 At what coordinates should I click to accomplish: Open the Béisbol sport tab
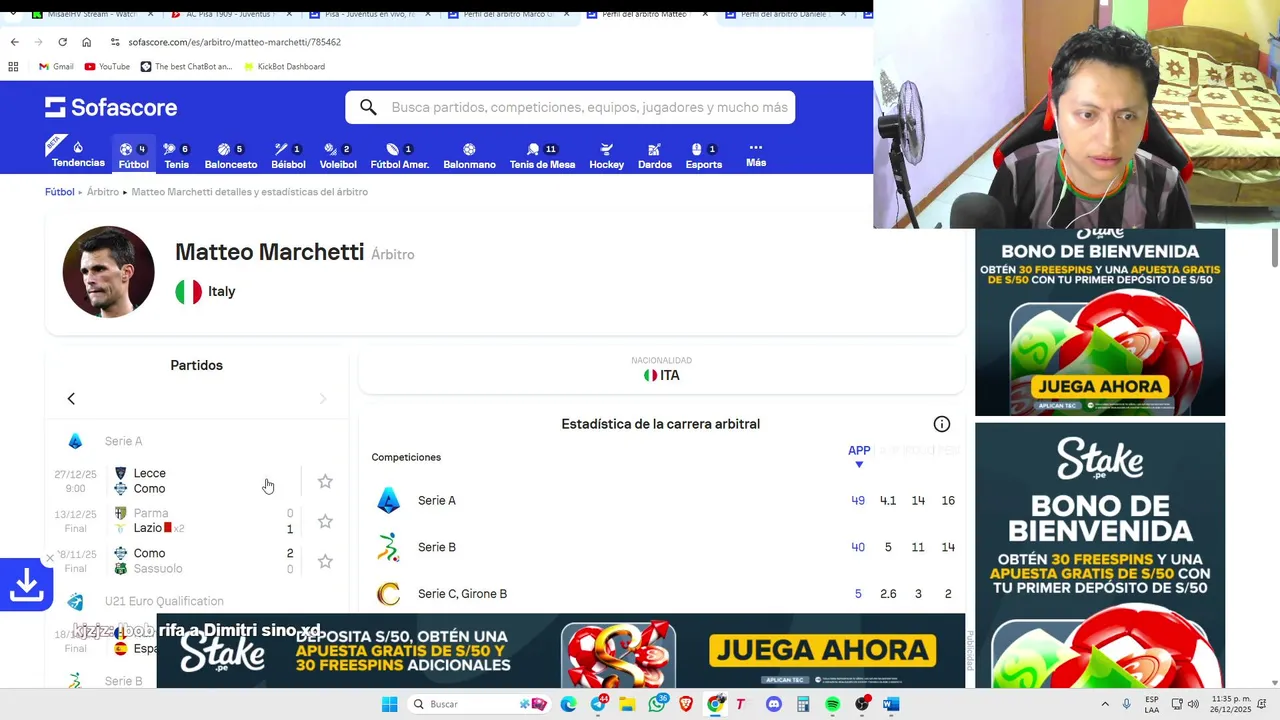pos(288,156)
